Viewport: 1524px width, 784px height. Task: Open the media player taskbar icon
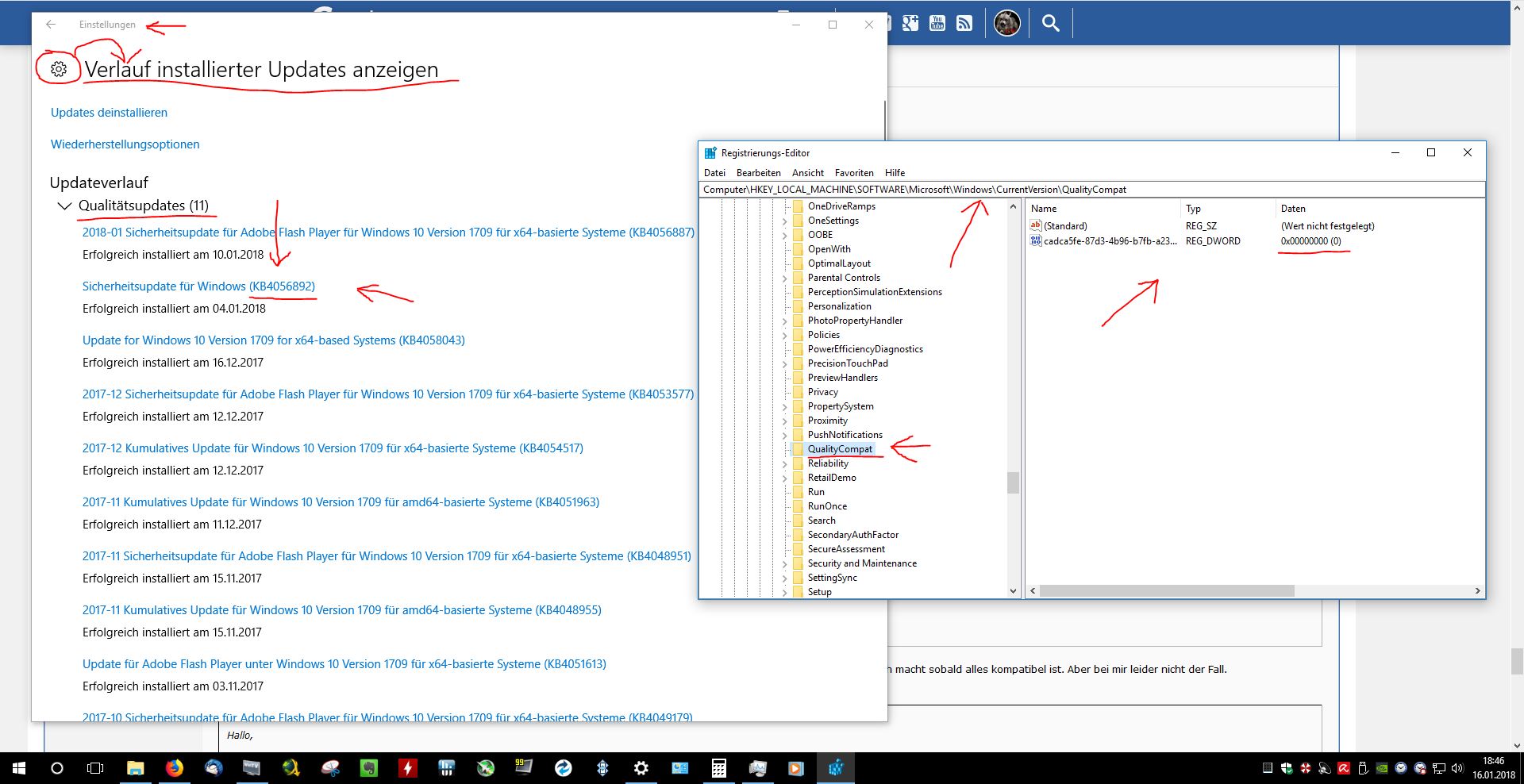pos(795,768)
